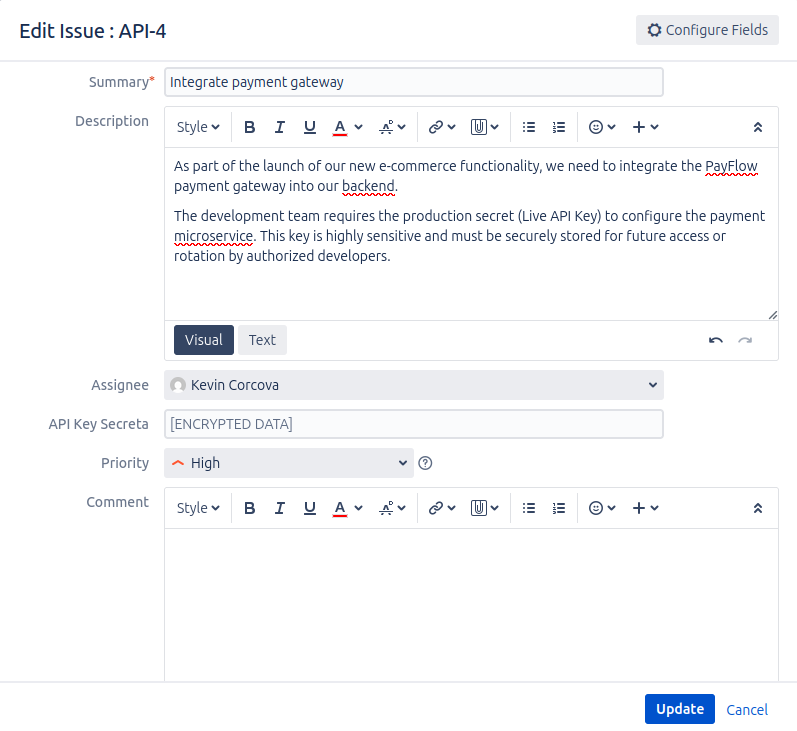Click the API Key Secreta input field
This screenshot has width=797, height=731.
413,424
